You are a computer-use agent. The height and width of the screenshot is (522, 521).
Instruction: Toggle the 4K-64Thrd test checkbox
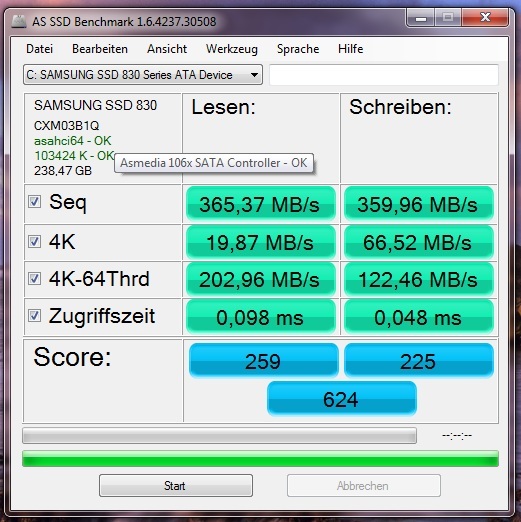coord(34,279)
